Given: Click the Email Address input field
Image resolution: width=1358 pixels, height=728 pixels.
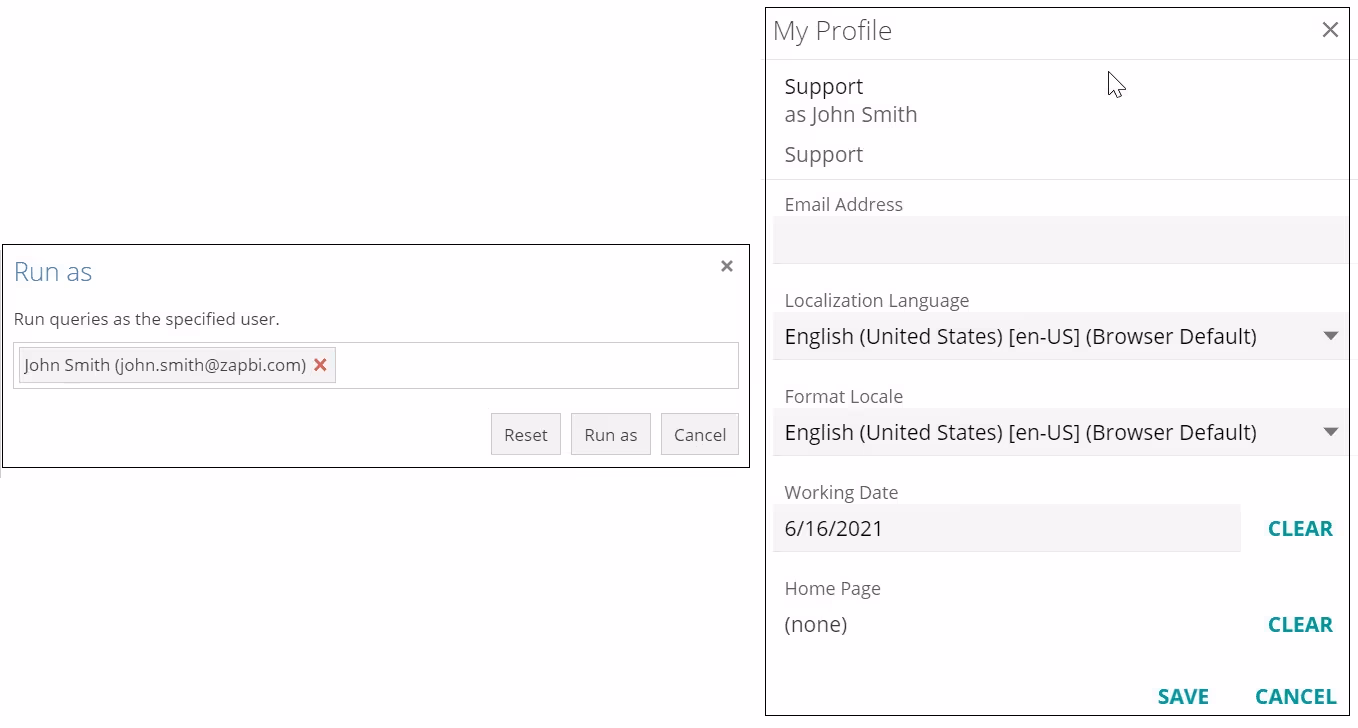Looking at the screenshot, I should [x=1060, y=240].
